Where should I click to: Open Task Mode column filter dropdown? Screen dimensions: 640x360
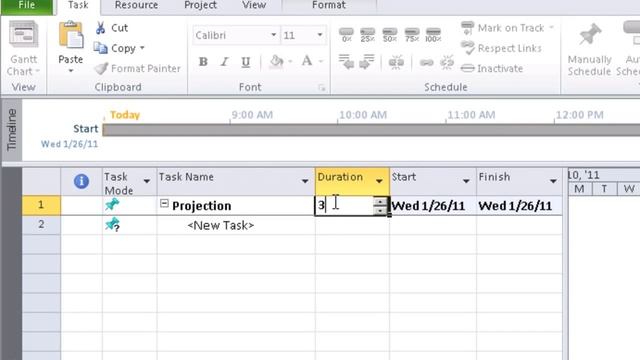pos(147,181)
